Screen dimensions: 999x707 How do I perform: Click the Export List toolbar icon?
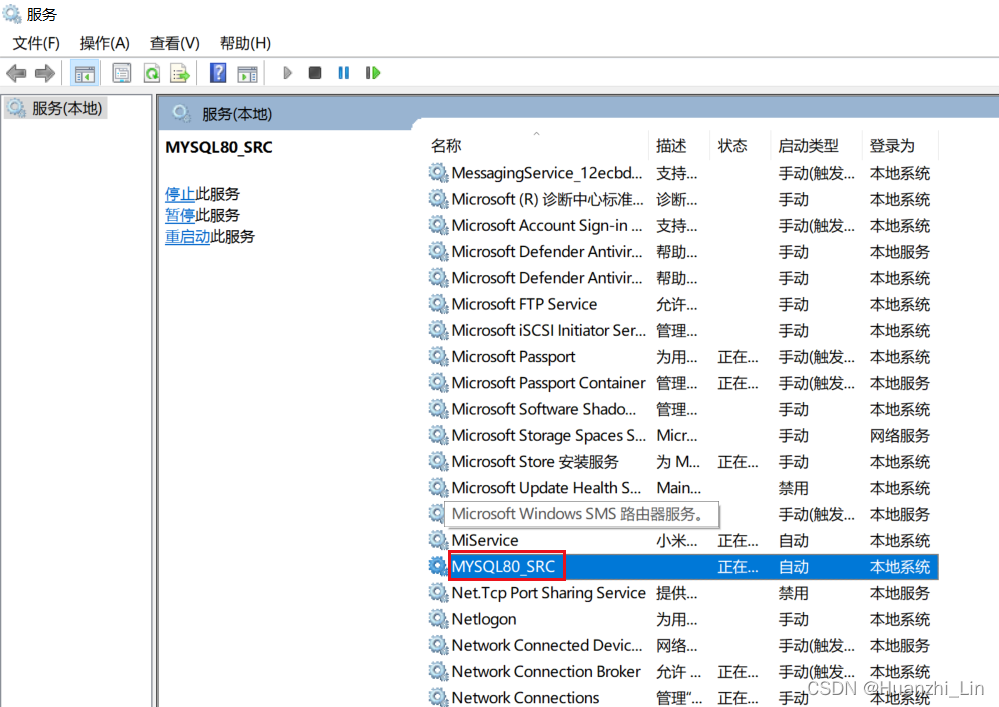[x=180, y=73]
